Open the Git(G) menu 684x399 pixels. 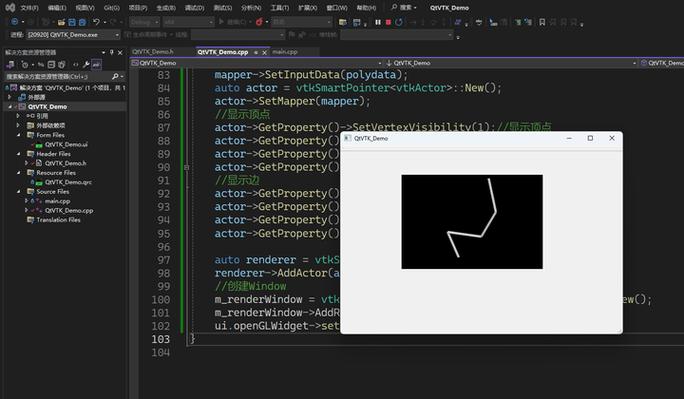112,8
